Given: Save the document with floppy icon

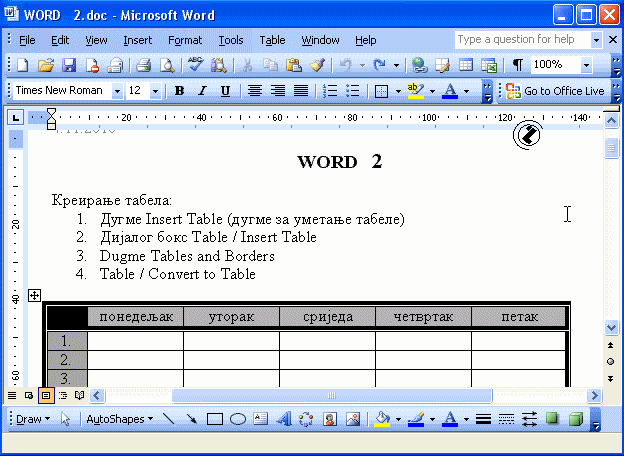Looking at the screenshot, I should (x=69, y=65).
